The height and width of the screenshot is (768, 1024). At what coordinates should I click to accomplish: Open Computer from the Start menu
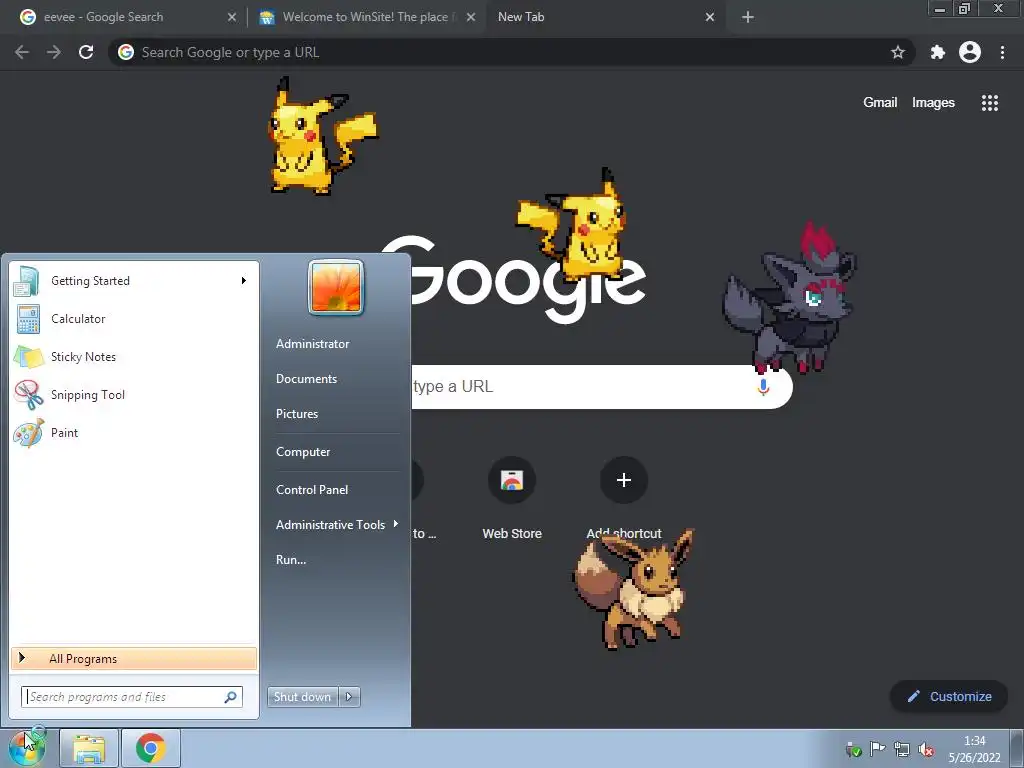303,452
